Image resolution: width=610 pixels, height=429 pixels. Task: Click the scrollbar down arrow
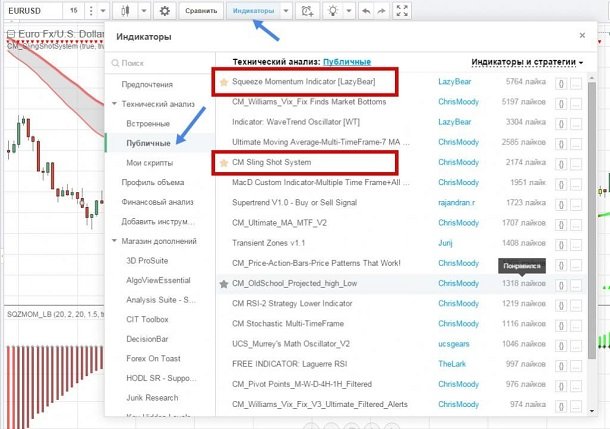tap(592, 411)
